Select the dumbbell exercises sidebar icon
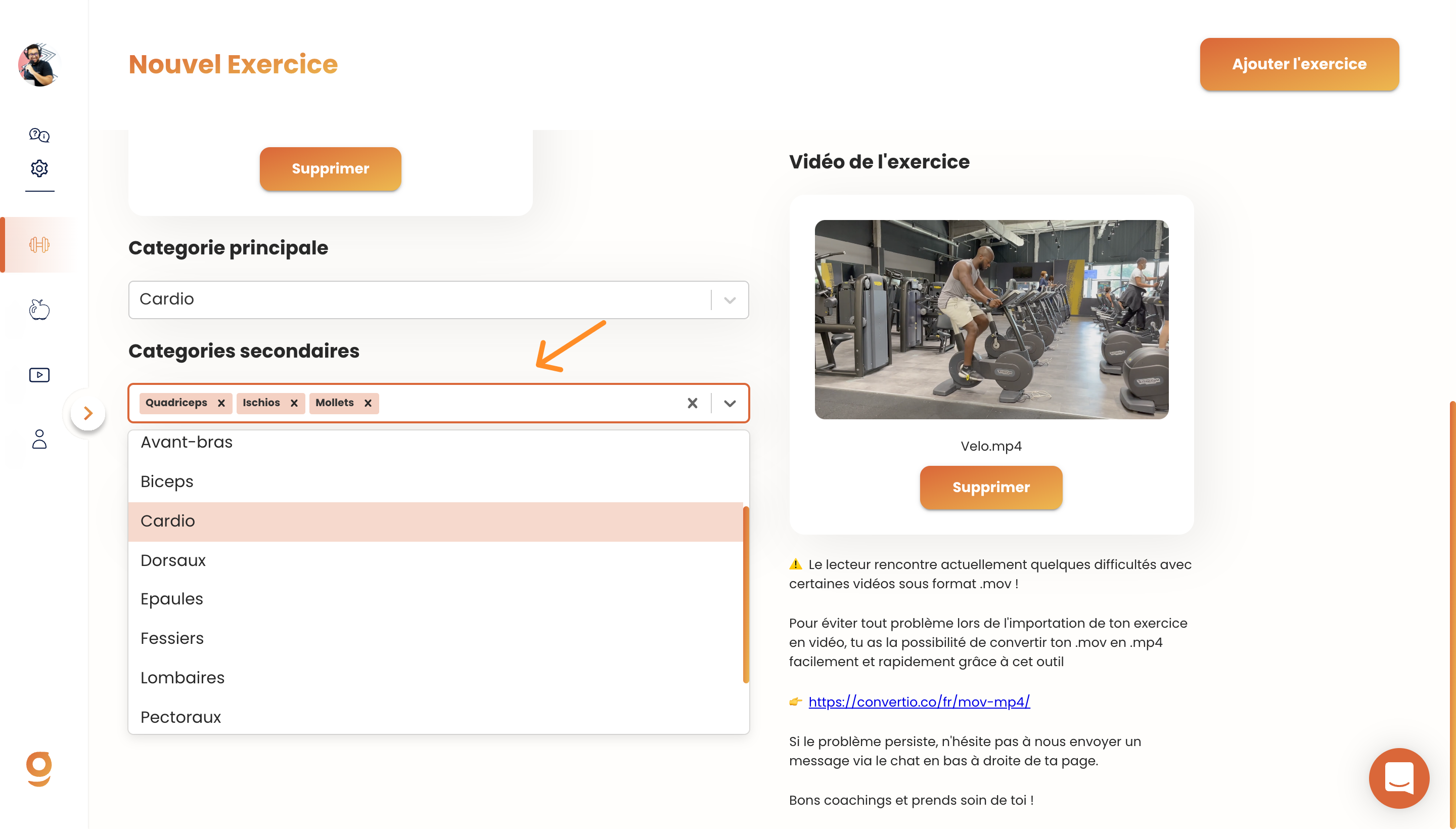Image resolution: width=1456 pixels, height=829 pixels. 39,245
